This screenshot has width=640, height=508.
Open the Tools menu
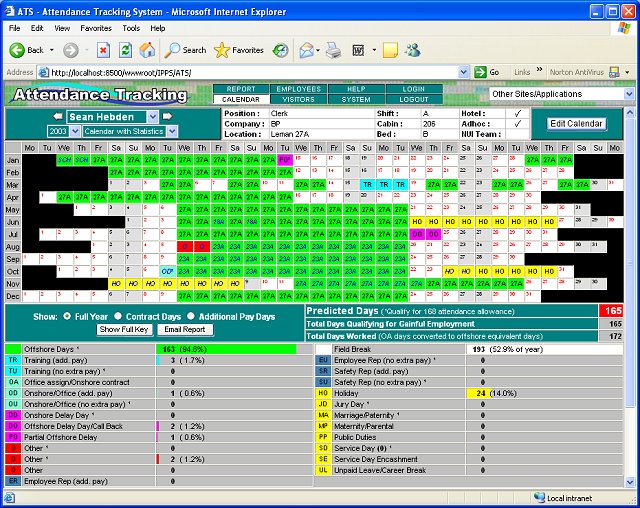pos(131,28)
